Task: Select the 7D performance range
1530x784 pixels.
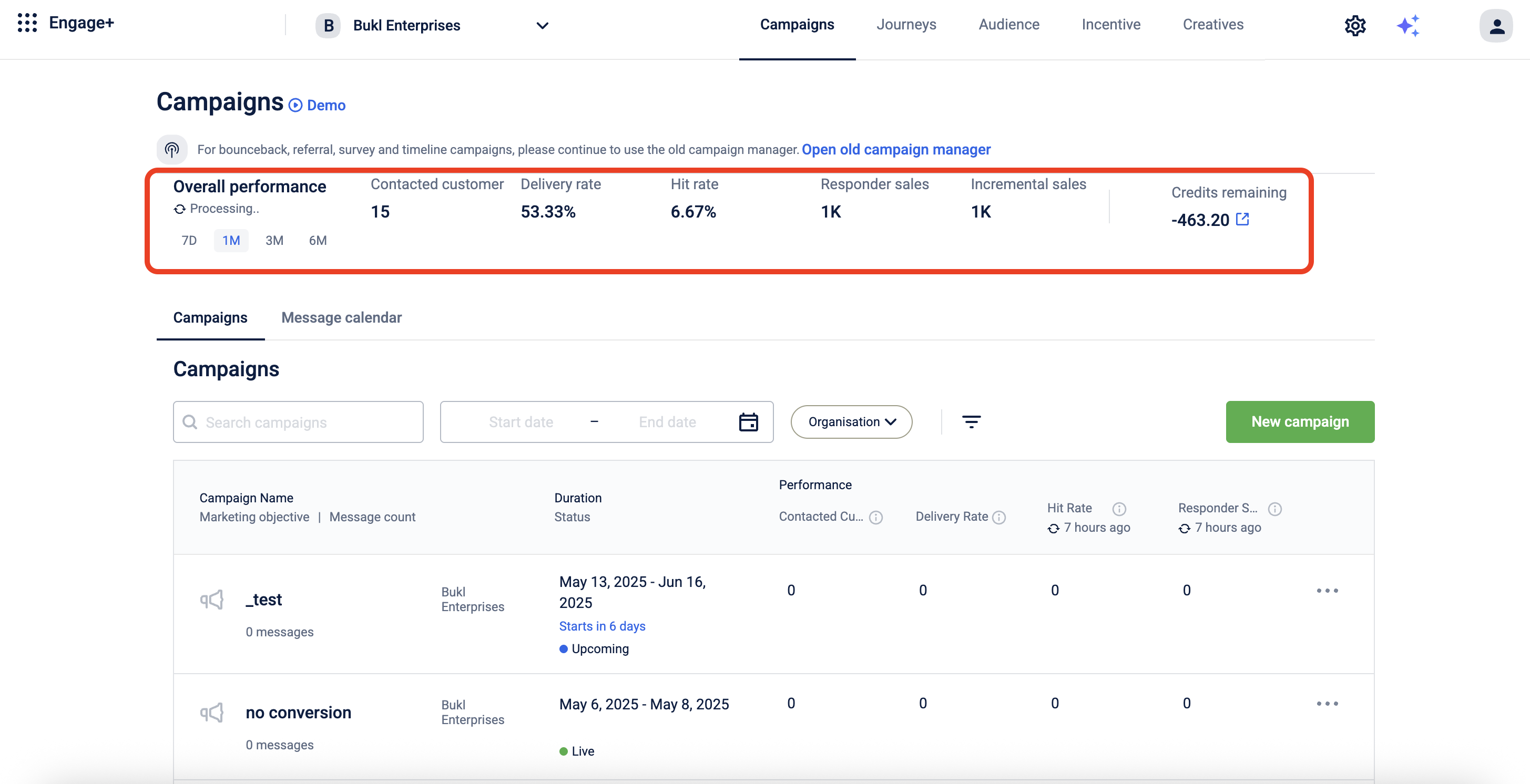Action: (189, 240)
